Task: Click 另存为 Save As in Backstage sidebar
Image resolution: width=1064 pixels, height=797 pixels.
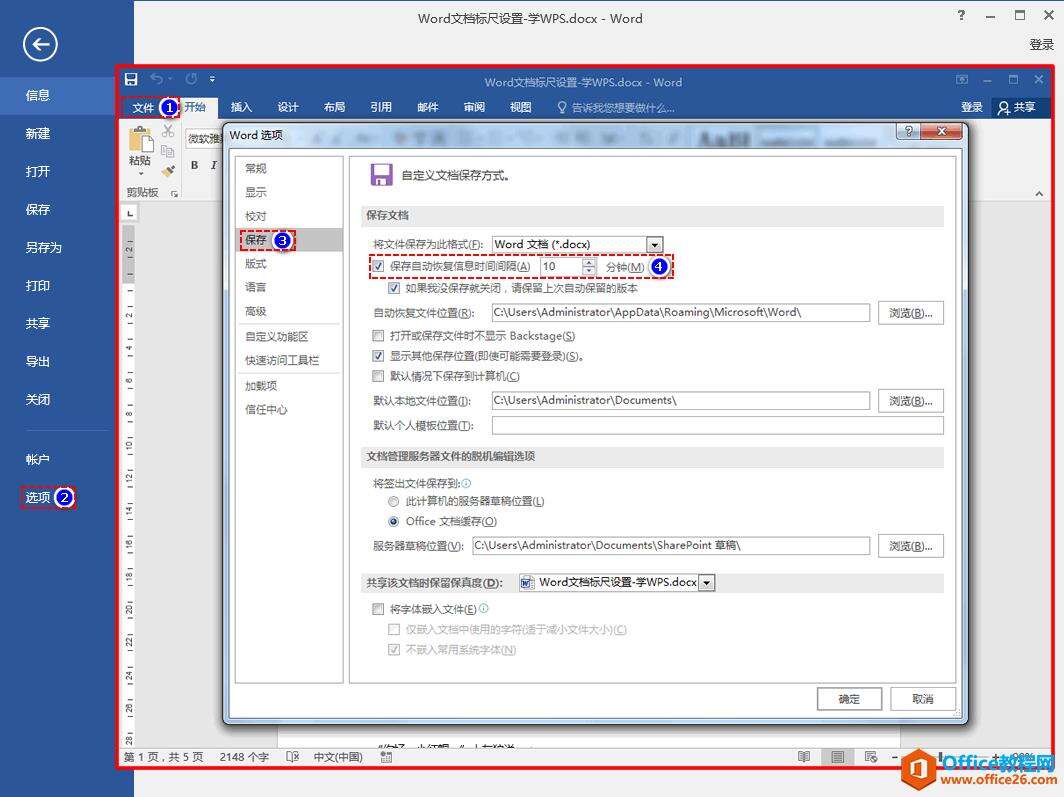Action: [43, 248]
